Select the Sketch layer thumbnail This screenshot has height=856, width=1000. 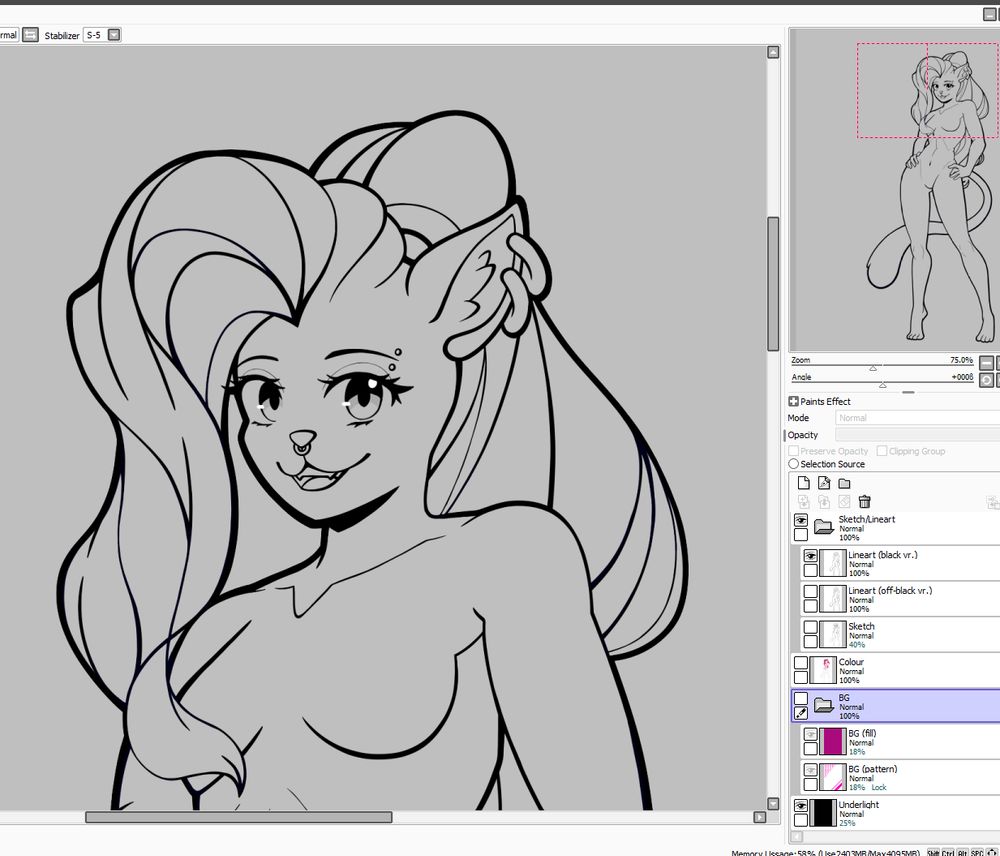(832, 635)
